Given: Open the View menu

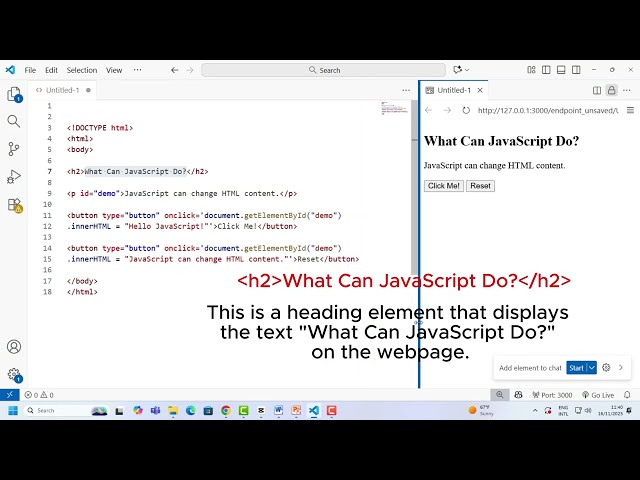Looking at the screenshot, I should point(114,70).
